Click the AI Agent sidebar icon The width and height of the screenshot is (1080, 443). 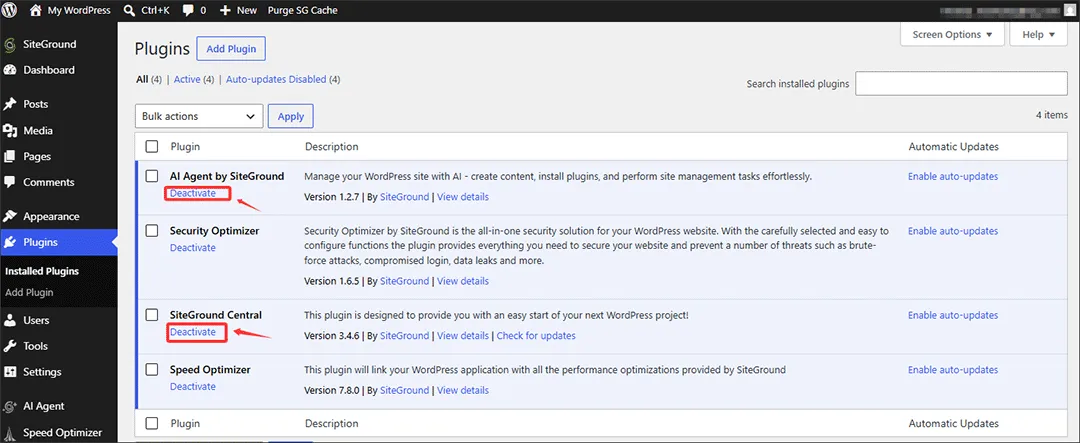tap(10, 406)
